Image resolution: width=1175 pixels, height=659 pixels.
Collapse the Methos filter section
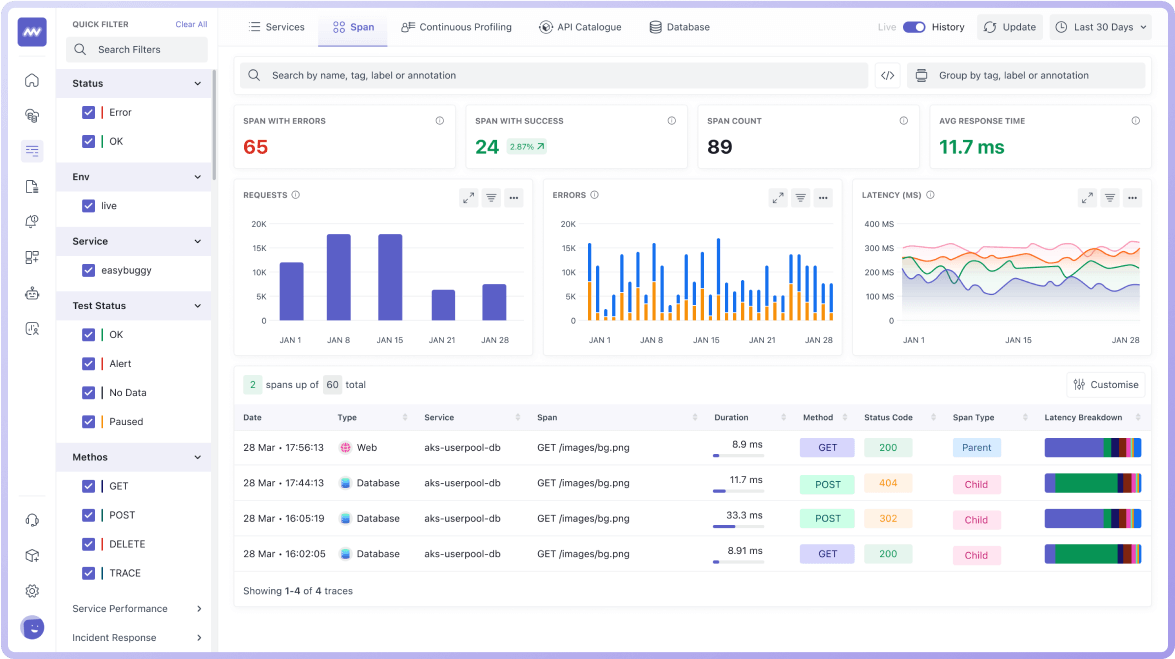point(198,457)
